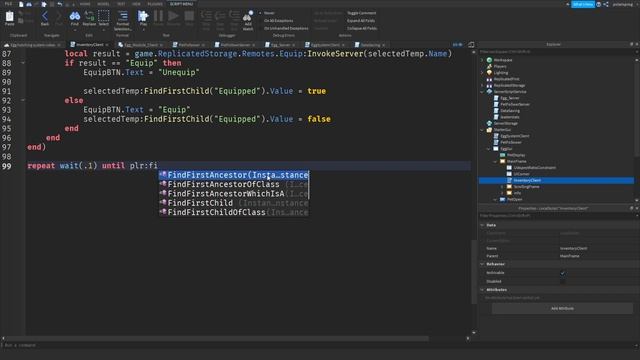Choose FindFirstChildOfClass from autocomplete list
This screenshot has width=640, height=360.
pos(234,213)
